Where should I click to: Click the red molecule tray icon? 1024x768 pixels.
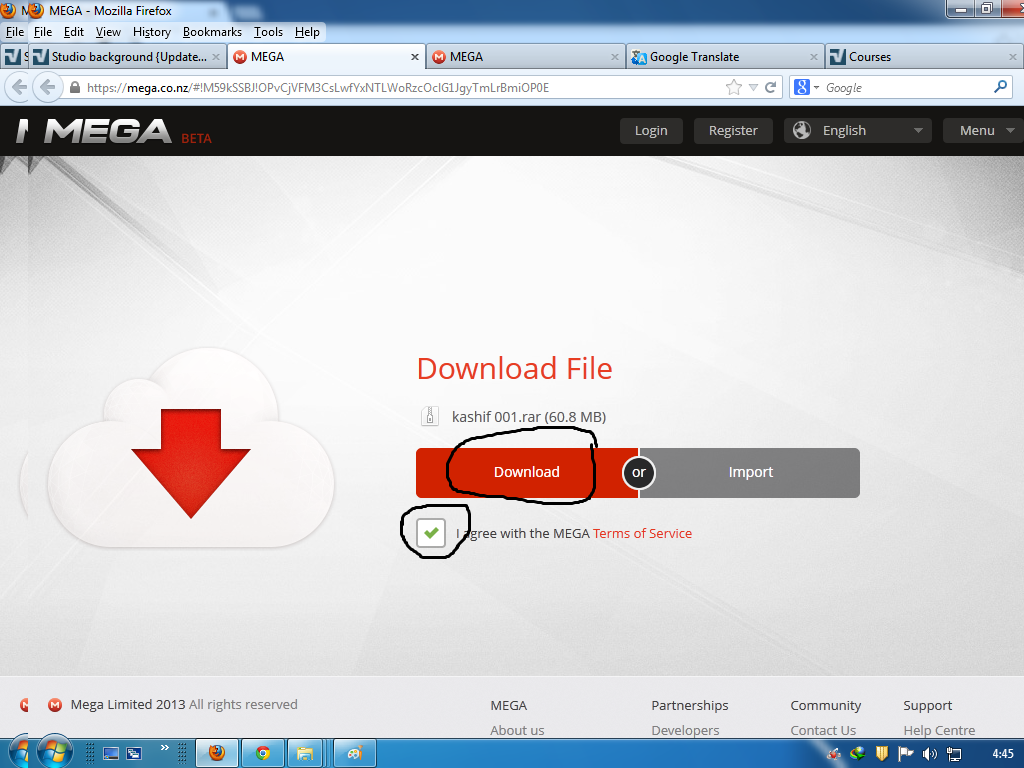pos(834,754)
